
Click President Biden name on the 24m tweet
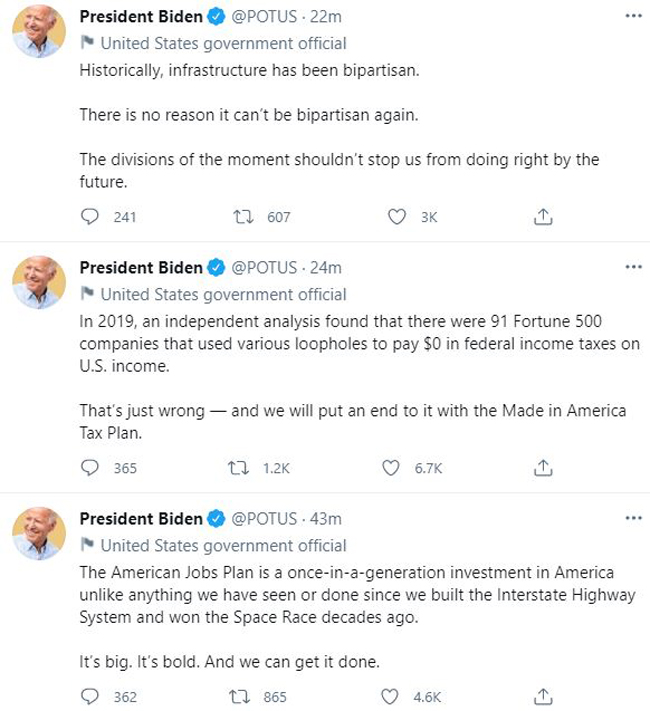click(x=140, y=268)
